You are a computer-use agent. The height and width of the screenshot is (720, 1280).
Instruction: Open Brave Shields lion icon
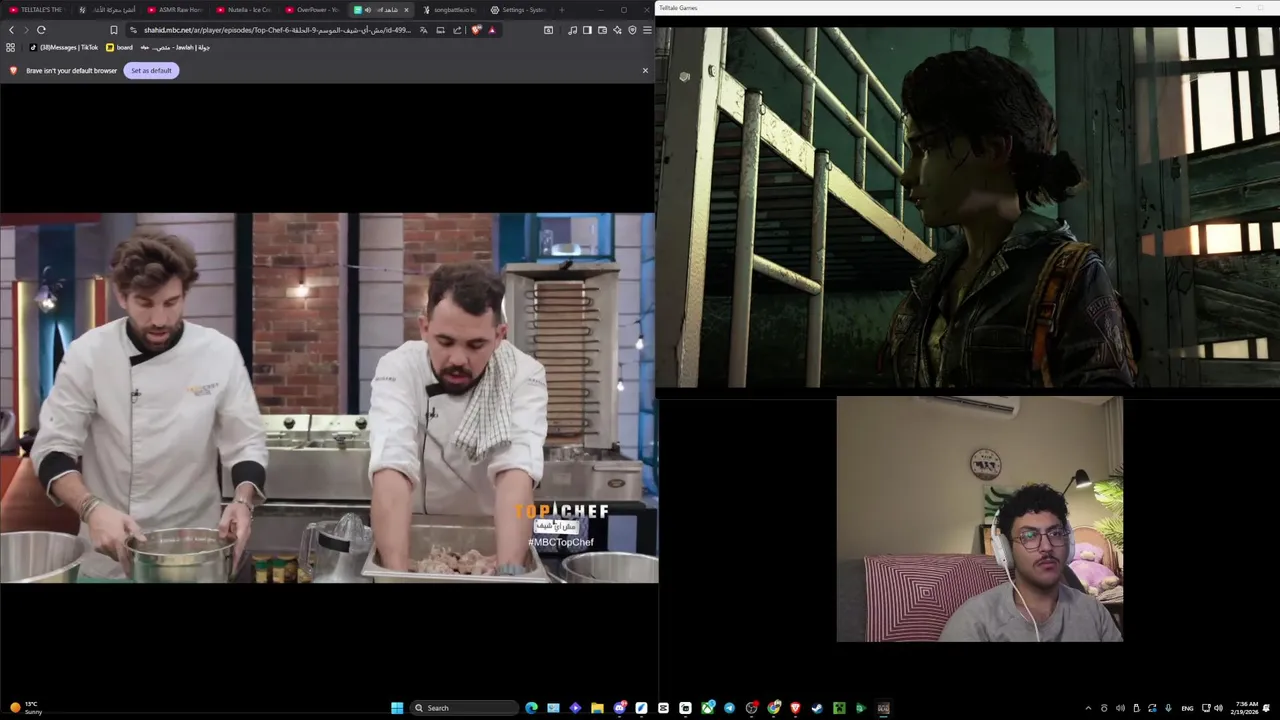475,30
